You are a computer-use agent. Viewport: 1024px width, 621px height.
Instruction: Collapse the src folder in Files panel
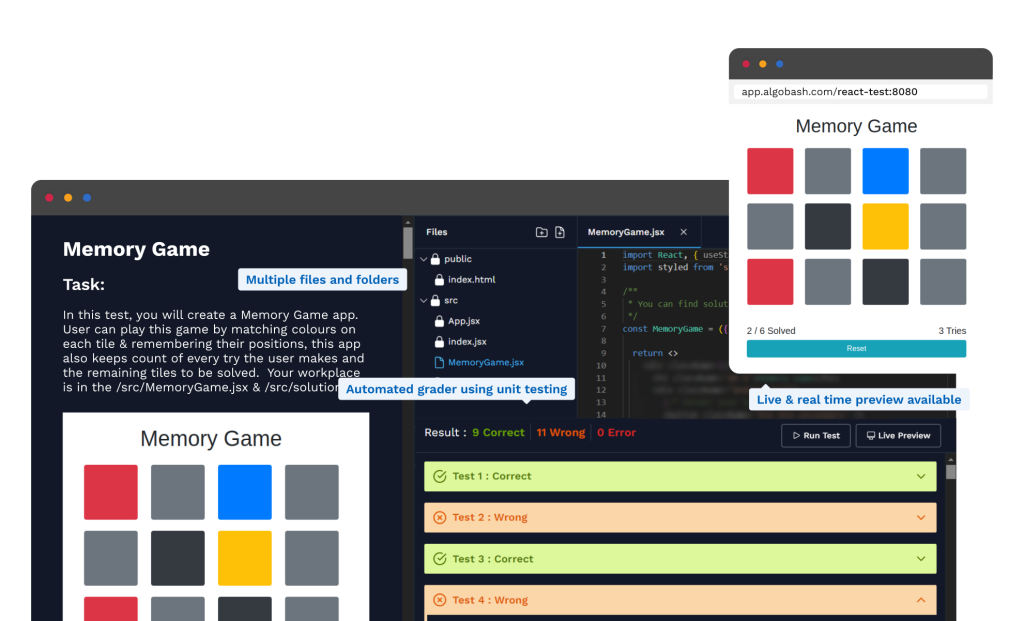423,300
